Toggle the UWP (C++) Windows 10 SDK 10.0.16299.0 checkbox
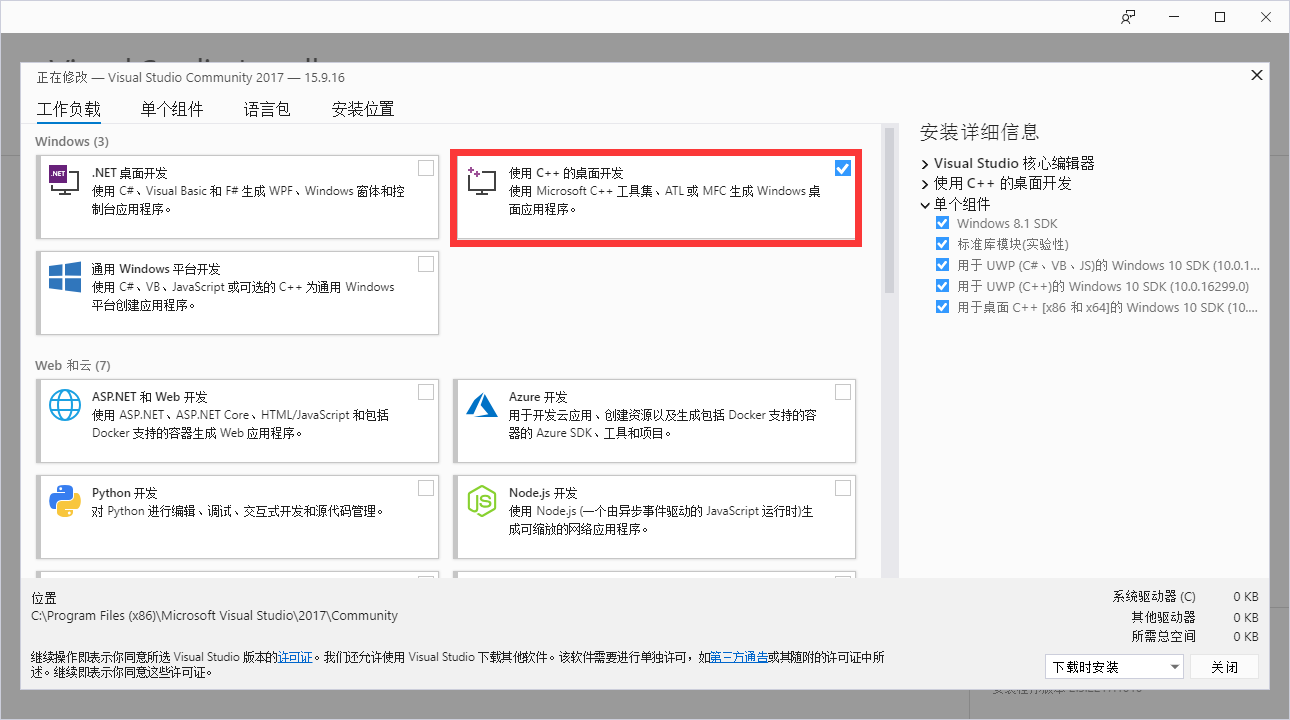This screenshot has width=1290, height=720. [942, 286]
